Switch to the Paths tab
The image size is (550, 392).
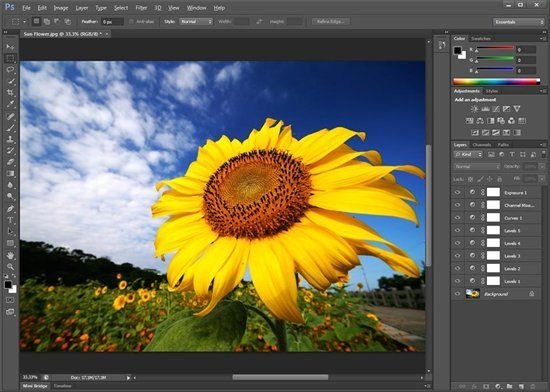[x=503, y=144]
